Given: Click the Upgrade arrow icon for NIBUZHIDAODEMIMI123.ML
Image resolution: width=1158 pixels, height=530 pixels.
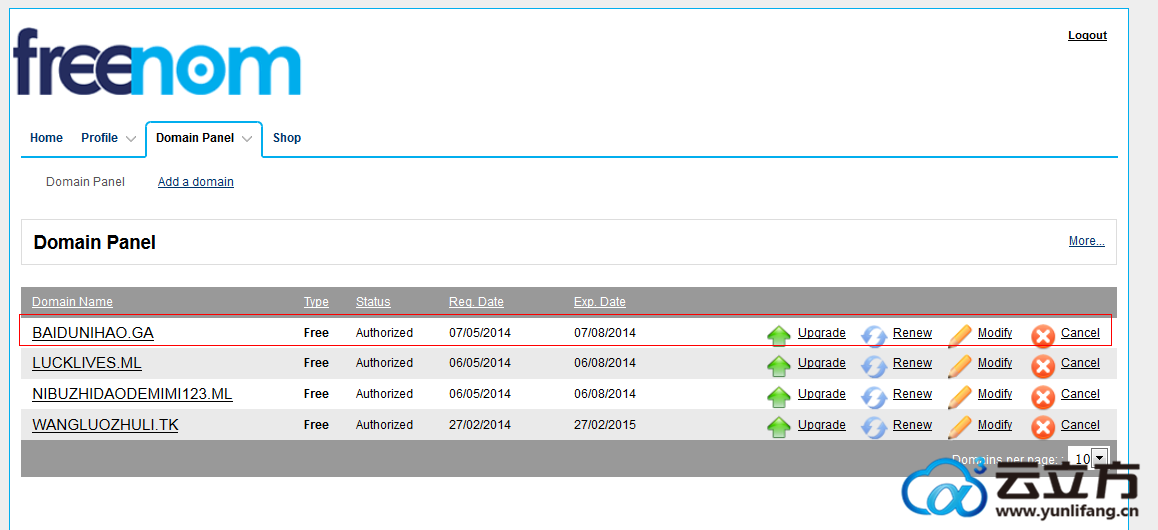Looking at the screenshot, I should [778, 397].
